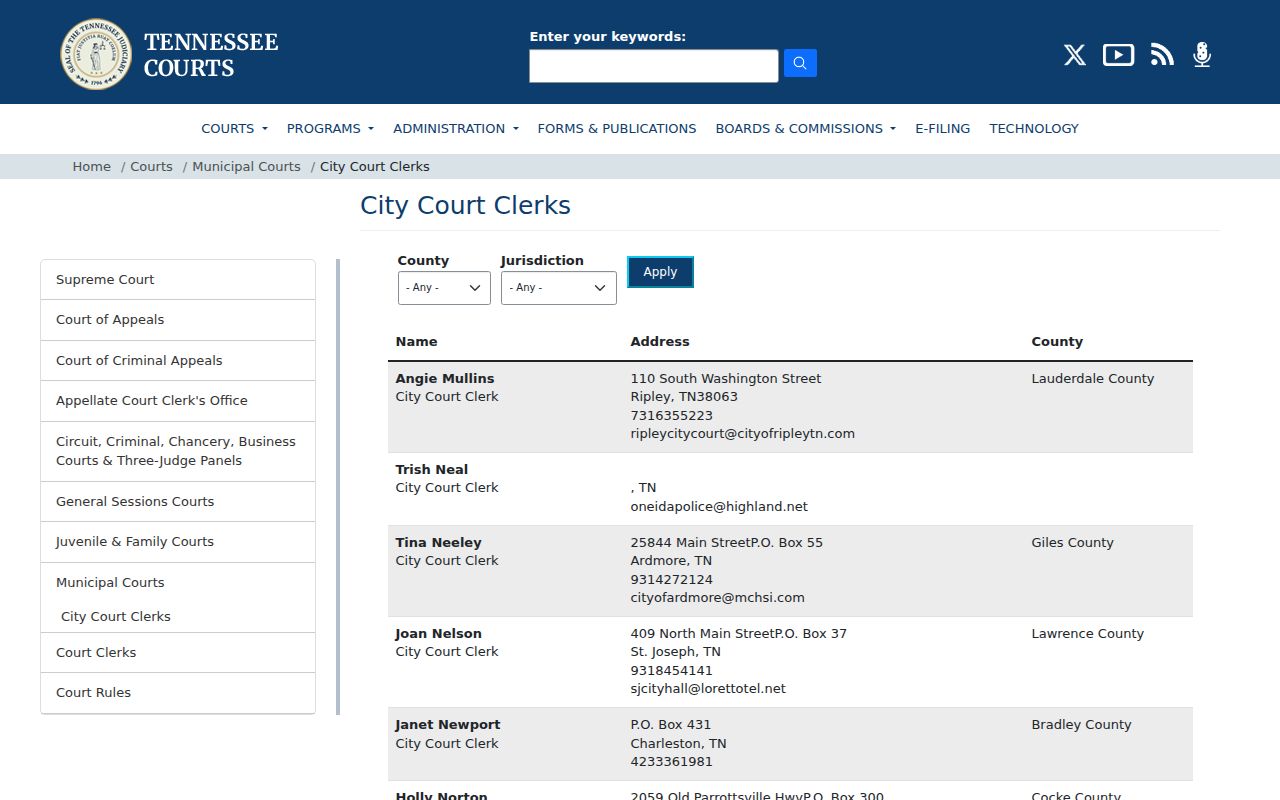Viewport: 1280px width, 800px height.
Task: Go to Courts breadcrumb link
Action: (x=151, y=166)
